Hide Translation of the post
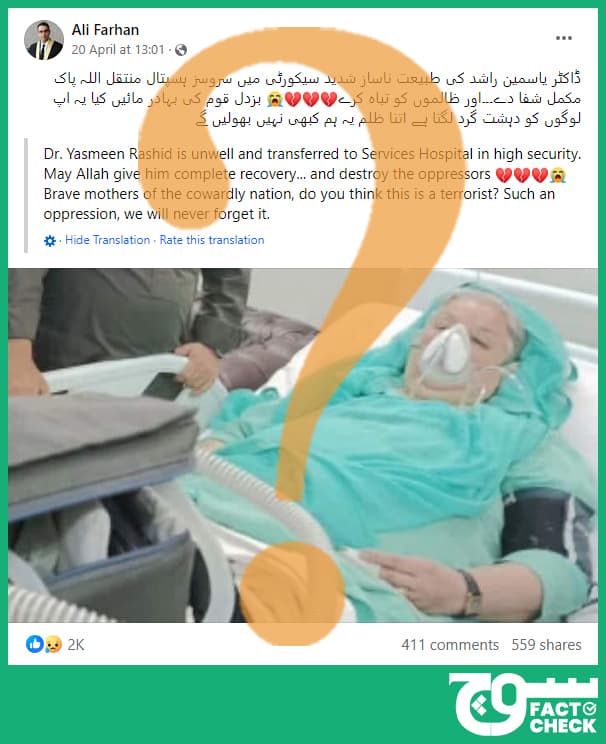 [x=107, y=240]
